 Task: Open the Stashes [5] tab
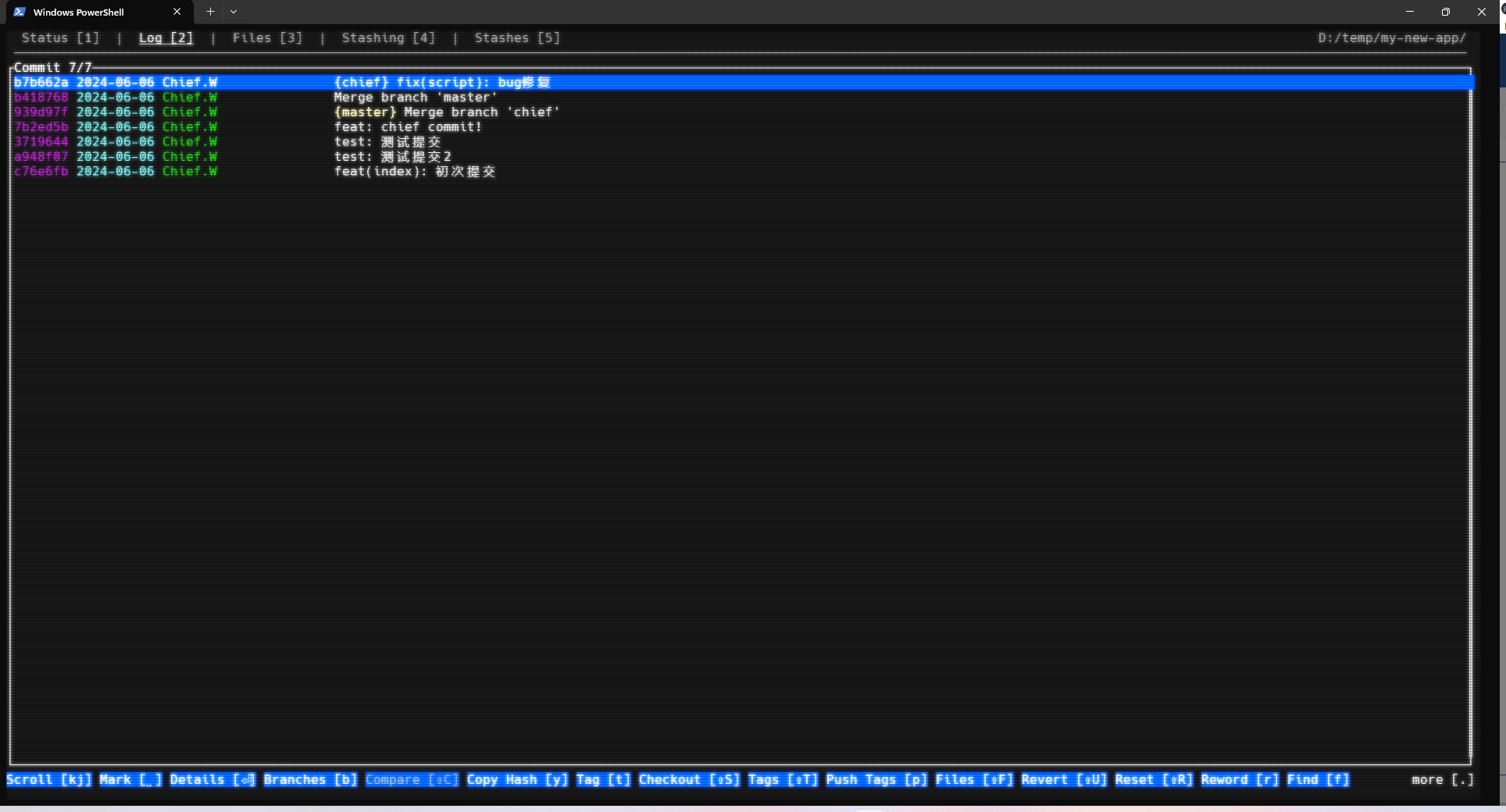[517, 38]
